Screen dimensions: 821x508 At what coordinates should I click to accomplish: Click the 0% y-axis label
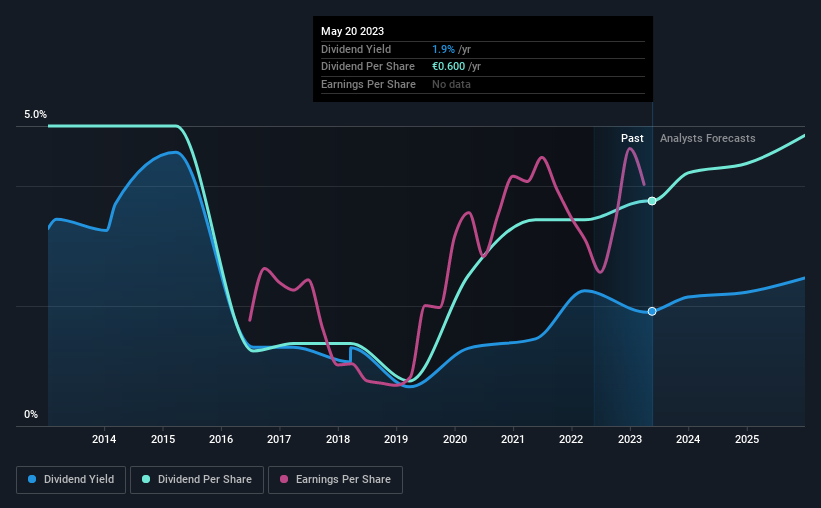31,415
